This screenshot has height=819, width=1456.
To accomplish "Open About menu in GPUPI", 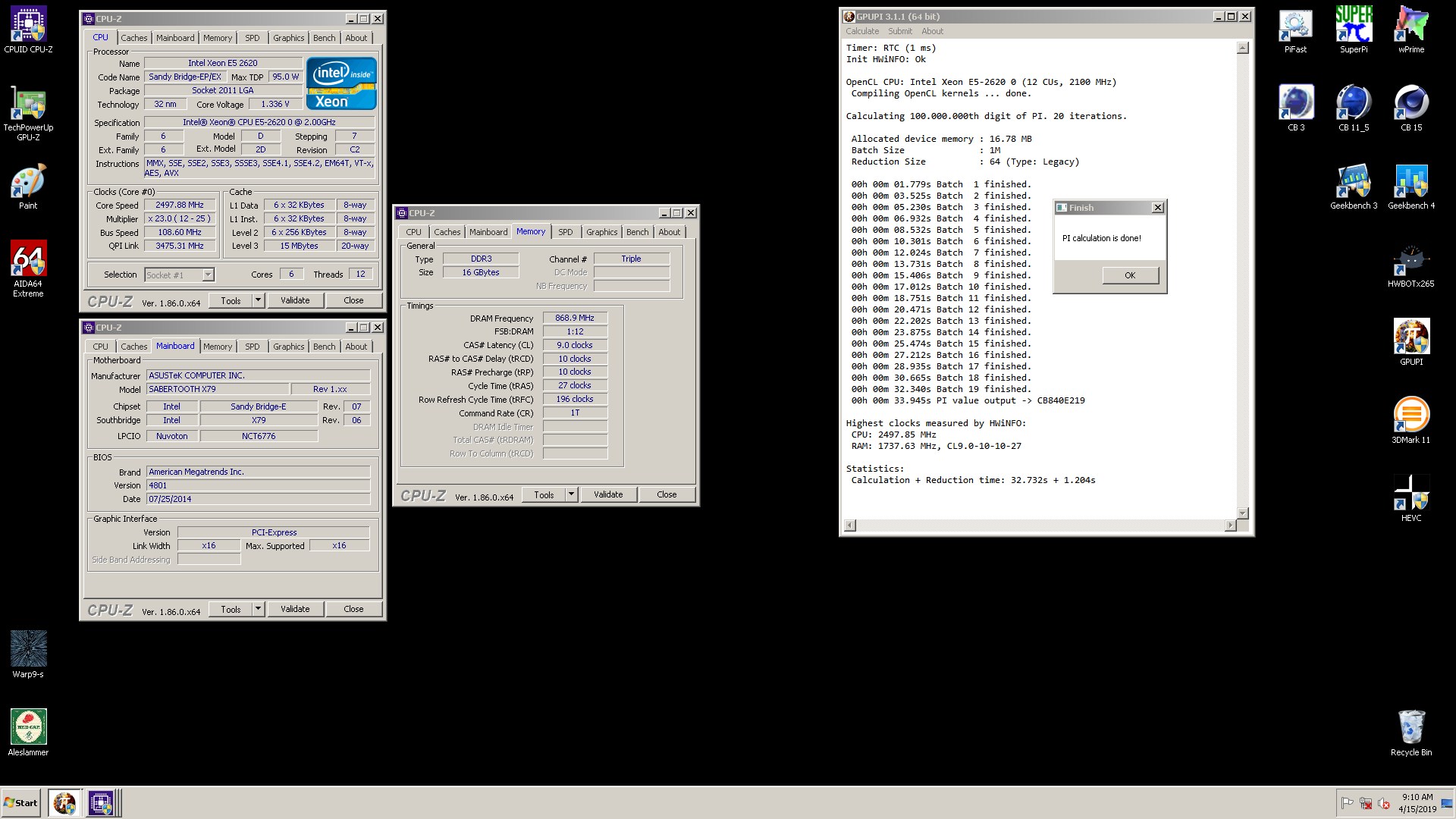I will 932,31.
